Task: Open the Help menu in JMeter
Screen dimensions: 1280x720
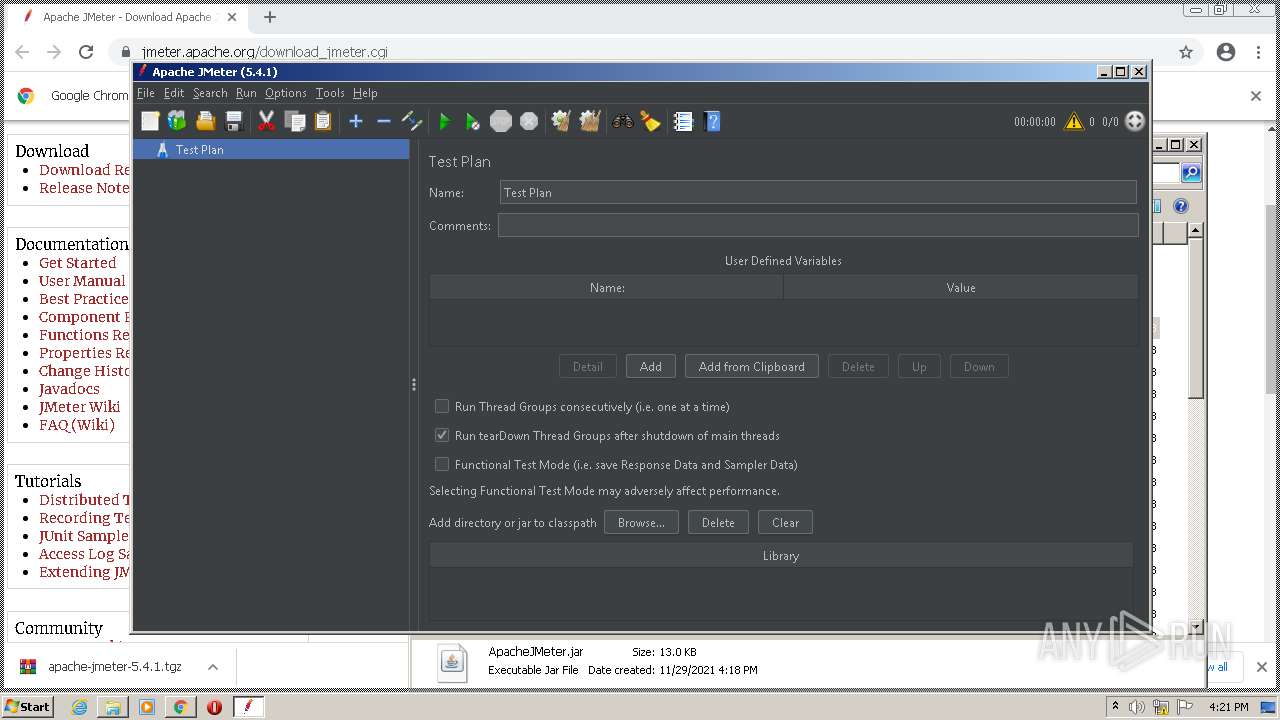Action: point(365,93)
